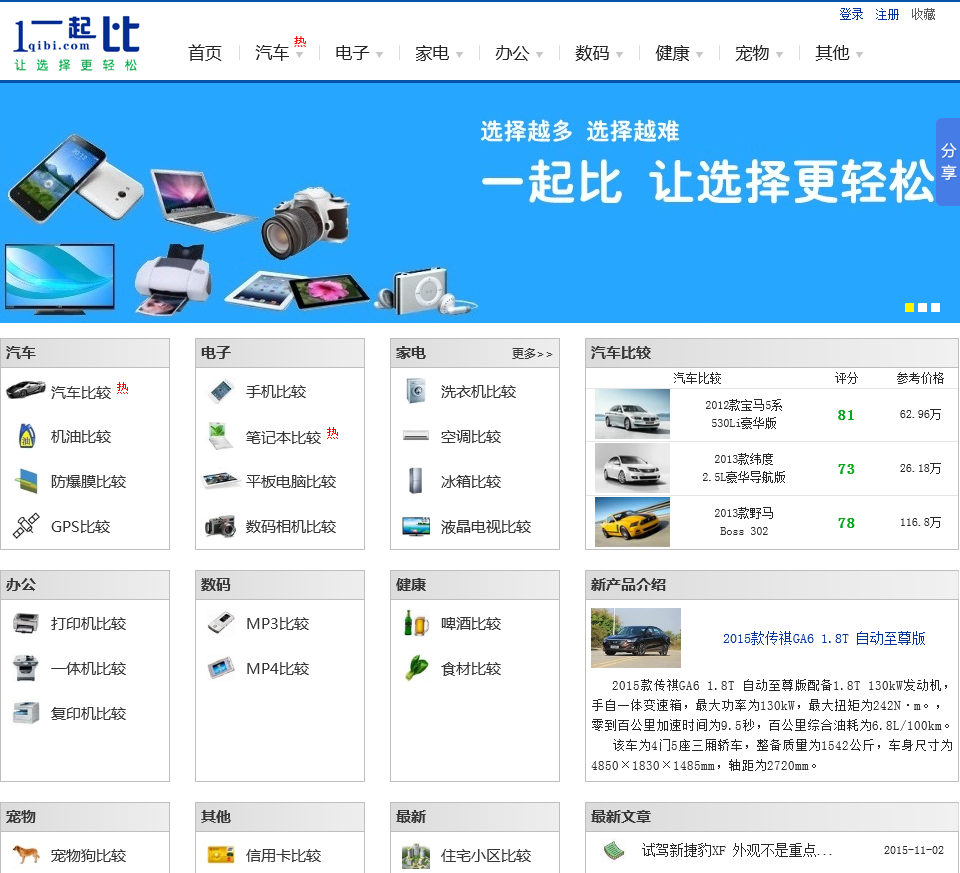This screenshot has width=960, height=873.
Task: Click 更多>> in the 家电 panel
Action: coord(532,353)
